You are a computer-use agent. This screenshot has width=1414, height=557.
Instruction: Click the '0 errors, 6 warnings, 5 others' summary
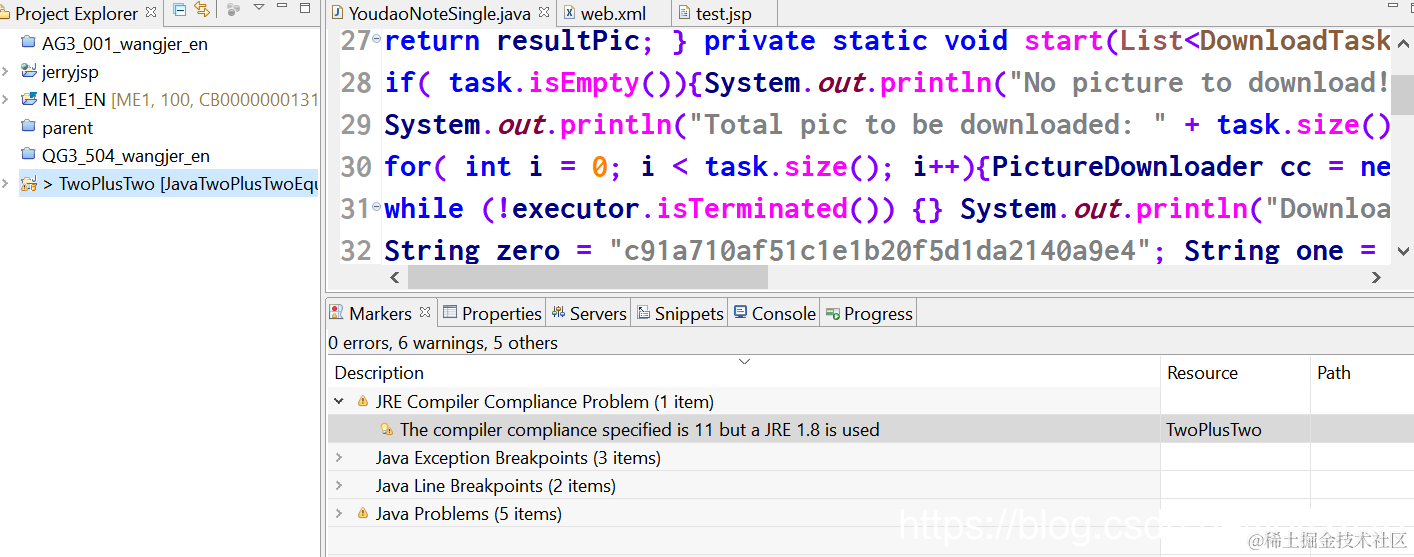443,343
